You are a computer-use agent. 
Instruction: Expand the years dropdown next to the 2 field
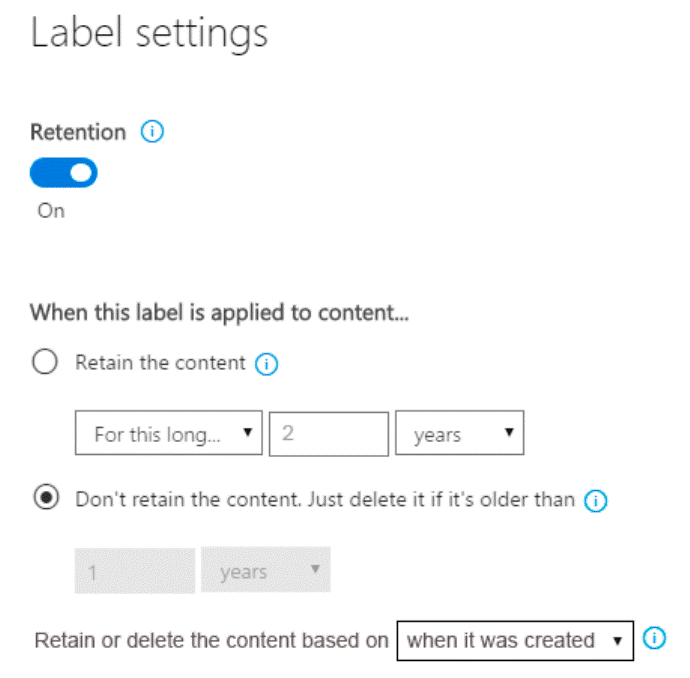(460, 434)
